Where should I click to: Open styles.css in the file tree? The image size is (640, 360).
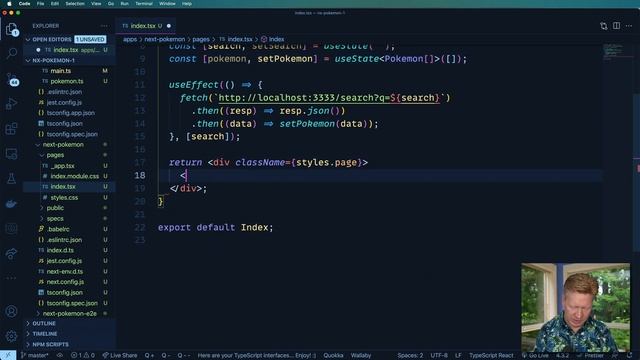[x=64, y=198]
